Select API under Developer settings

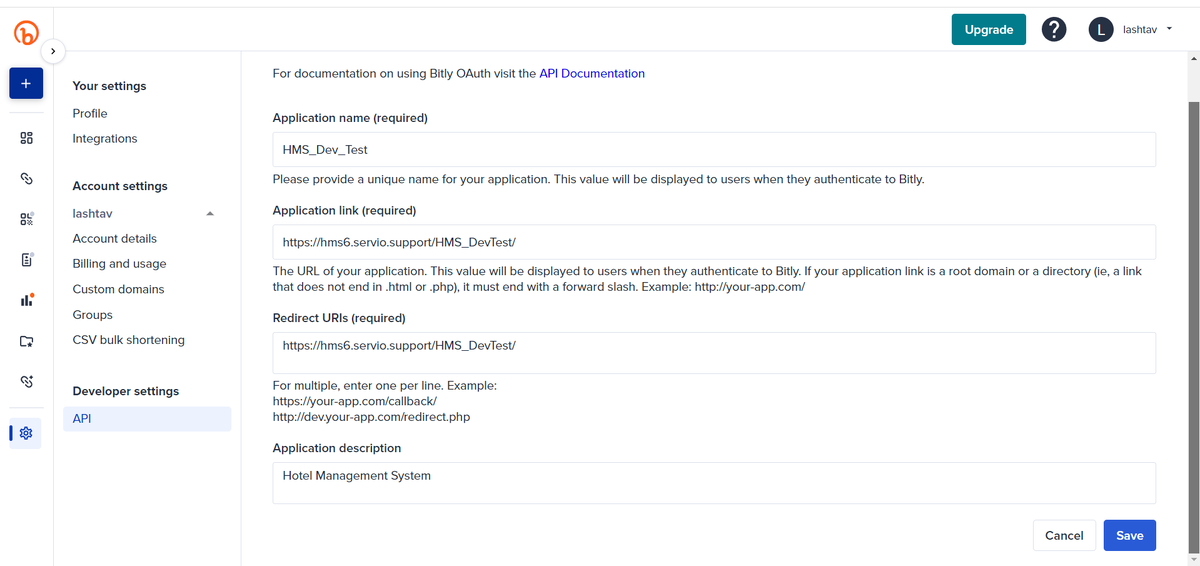point(82,418)
